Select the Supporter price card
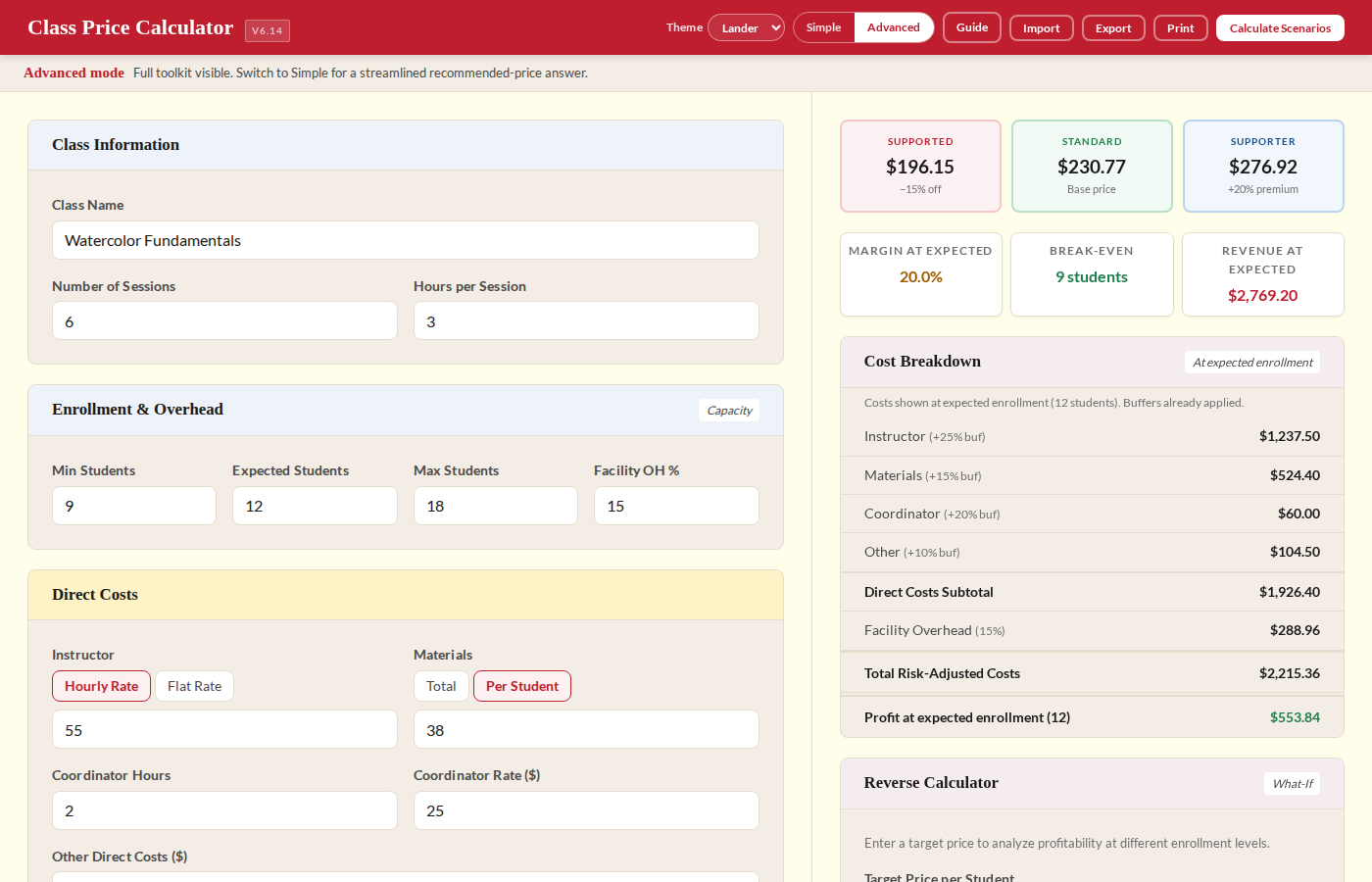This screenshot has width=1372, height=882. pyautogui.click(x=1263, y=166)
